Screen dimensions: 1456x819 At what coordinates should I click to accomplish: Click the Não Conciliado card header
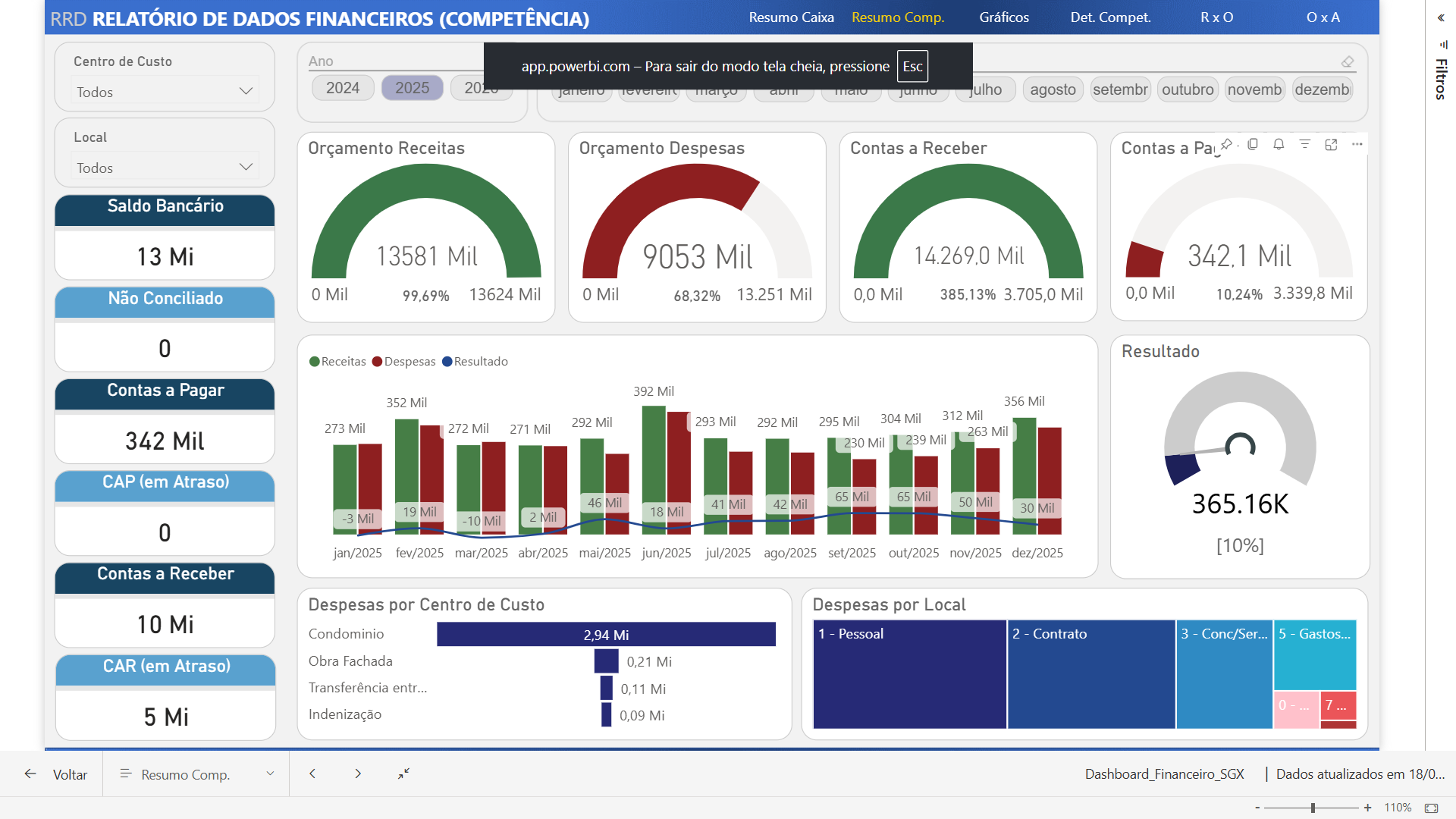click(165, 303)
